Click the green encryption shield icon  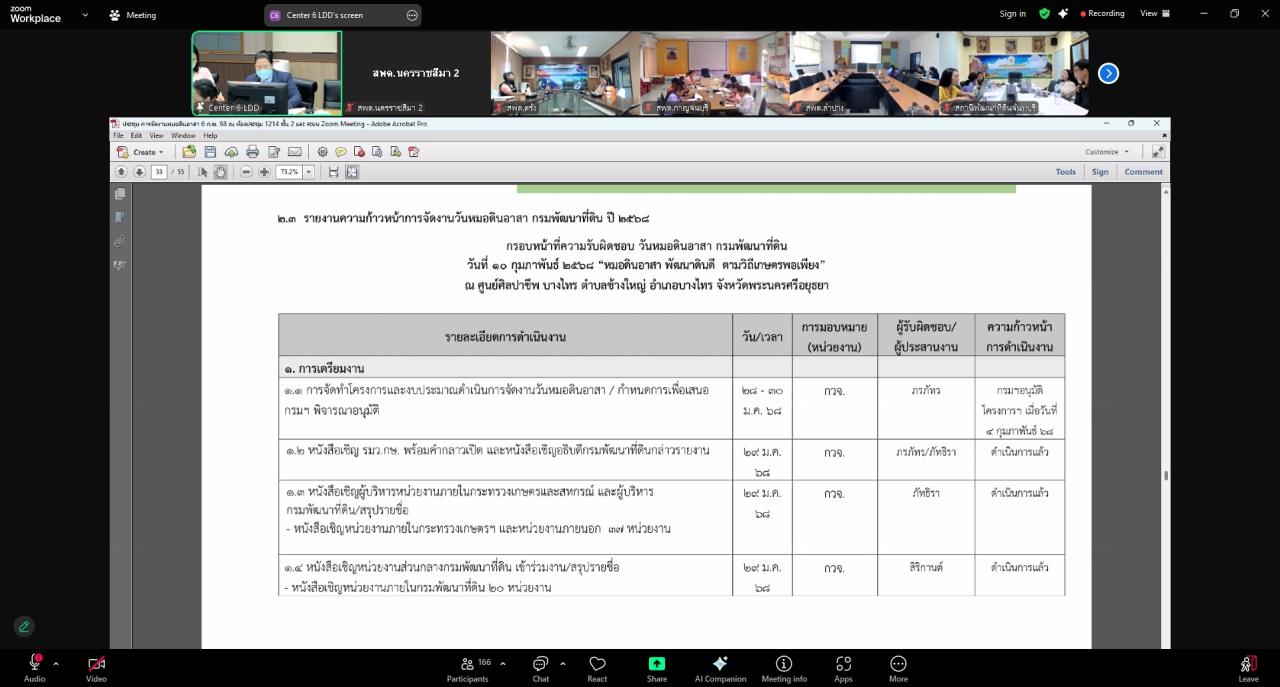pos(1044,14)
